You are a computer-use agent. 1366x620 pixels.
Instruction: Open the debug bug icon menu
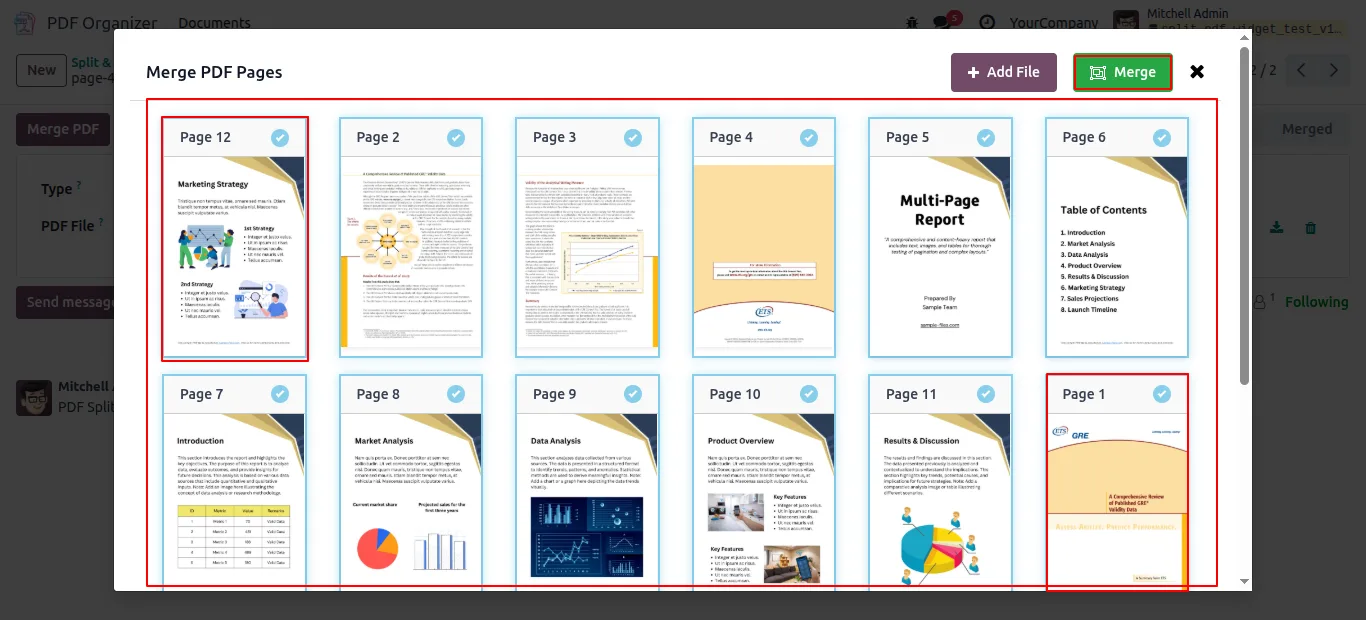click(911, 22)
